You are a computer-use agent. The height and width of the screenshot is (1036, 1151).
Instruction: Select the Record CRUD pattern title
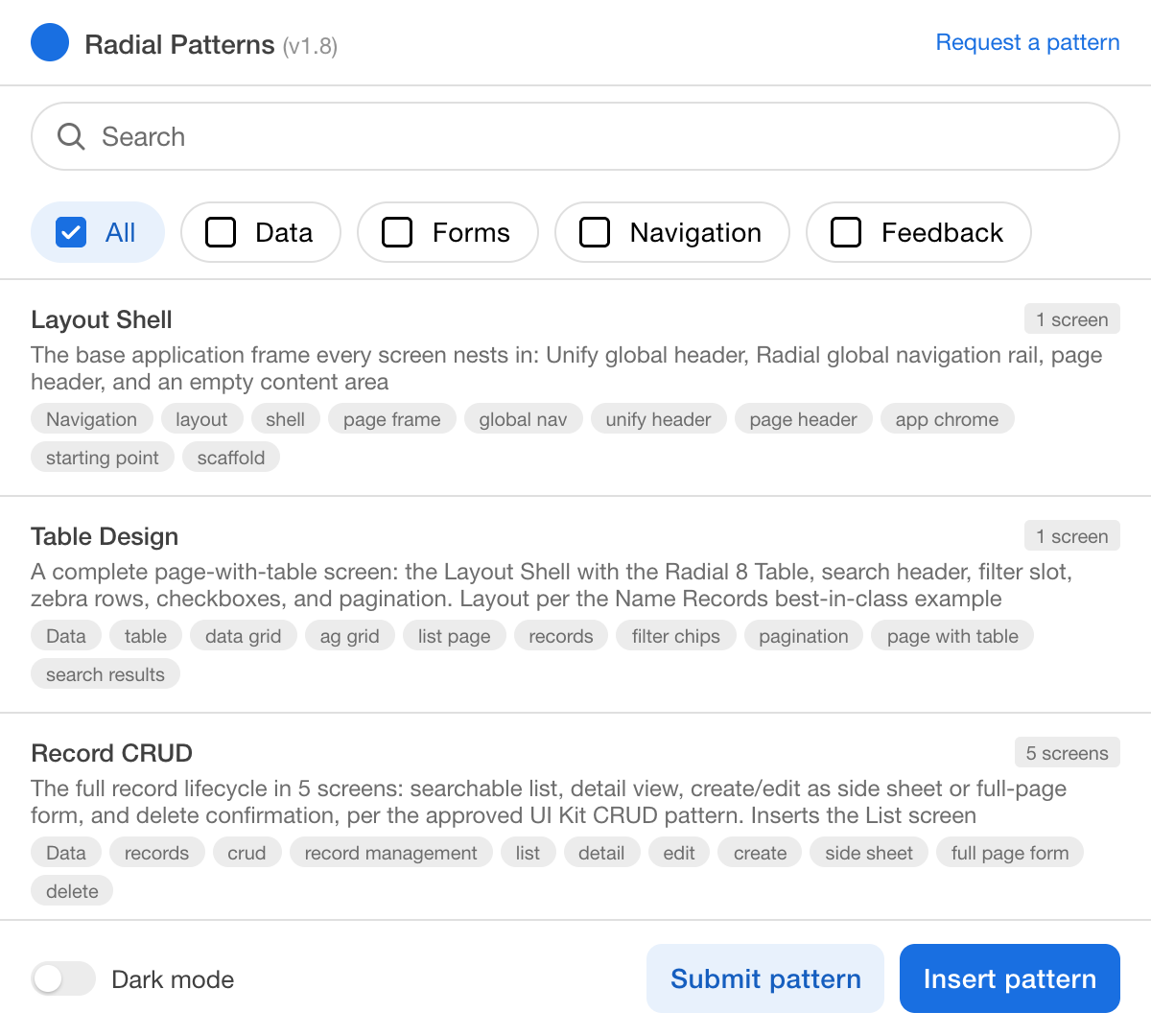(x=111, y=753)
